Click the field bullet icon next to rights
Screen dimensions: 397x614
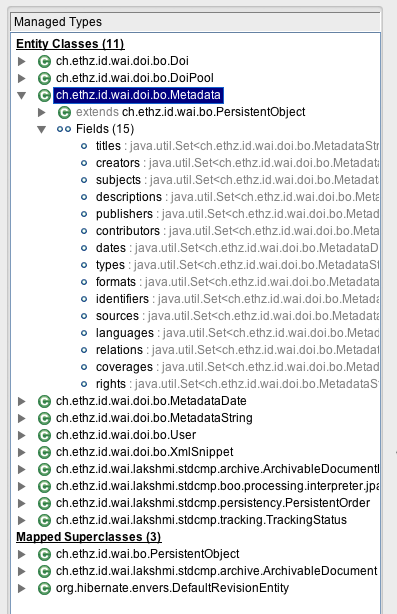[x=84, y=384]
